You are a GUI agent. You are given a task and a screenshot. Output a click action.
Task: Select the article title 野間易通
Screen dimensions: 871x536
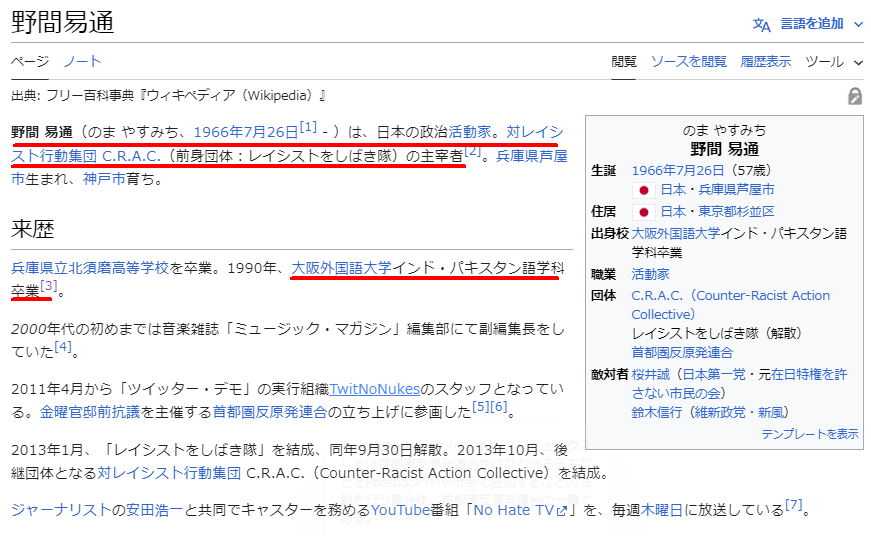[x=63, y=23]
